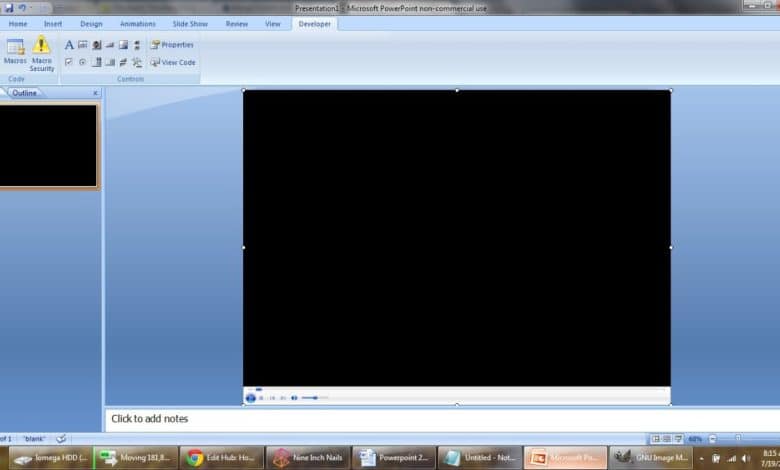780x470 pixels.
Task: Insert a Text Box control
Action: (x=83, y=45)
